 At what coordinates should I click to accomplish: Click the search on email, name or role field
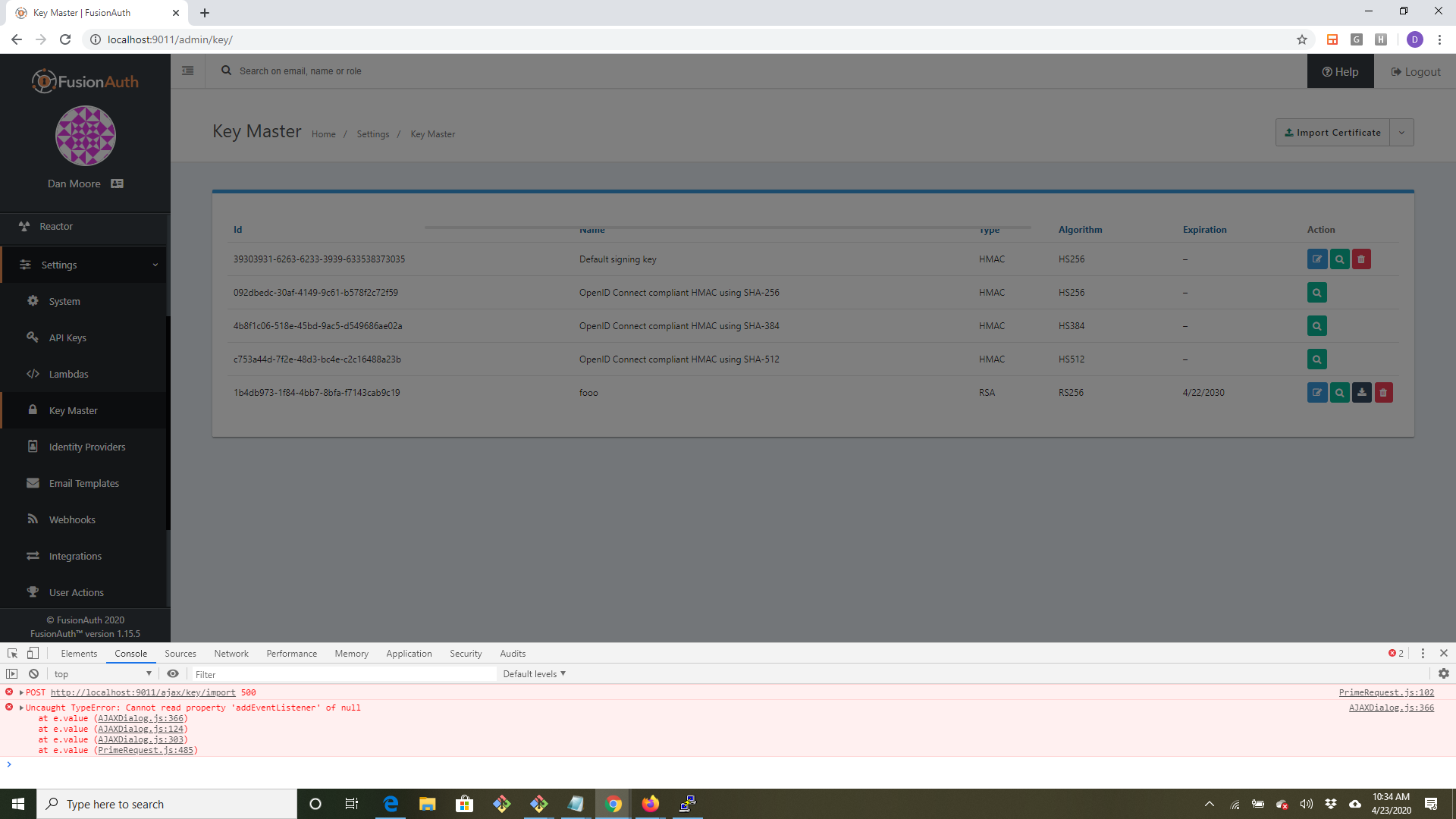click(x=379, y=71)
